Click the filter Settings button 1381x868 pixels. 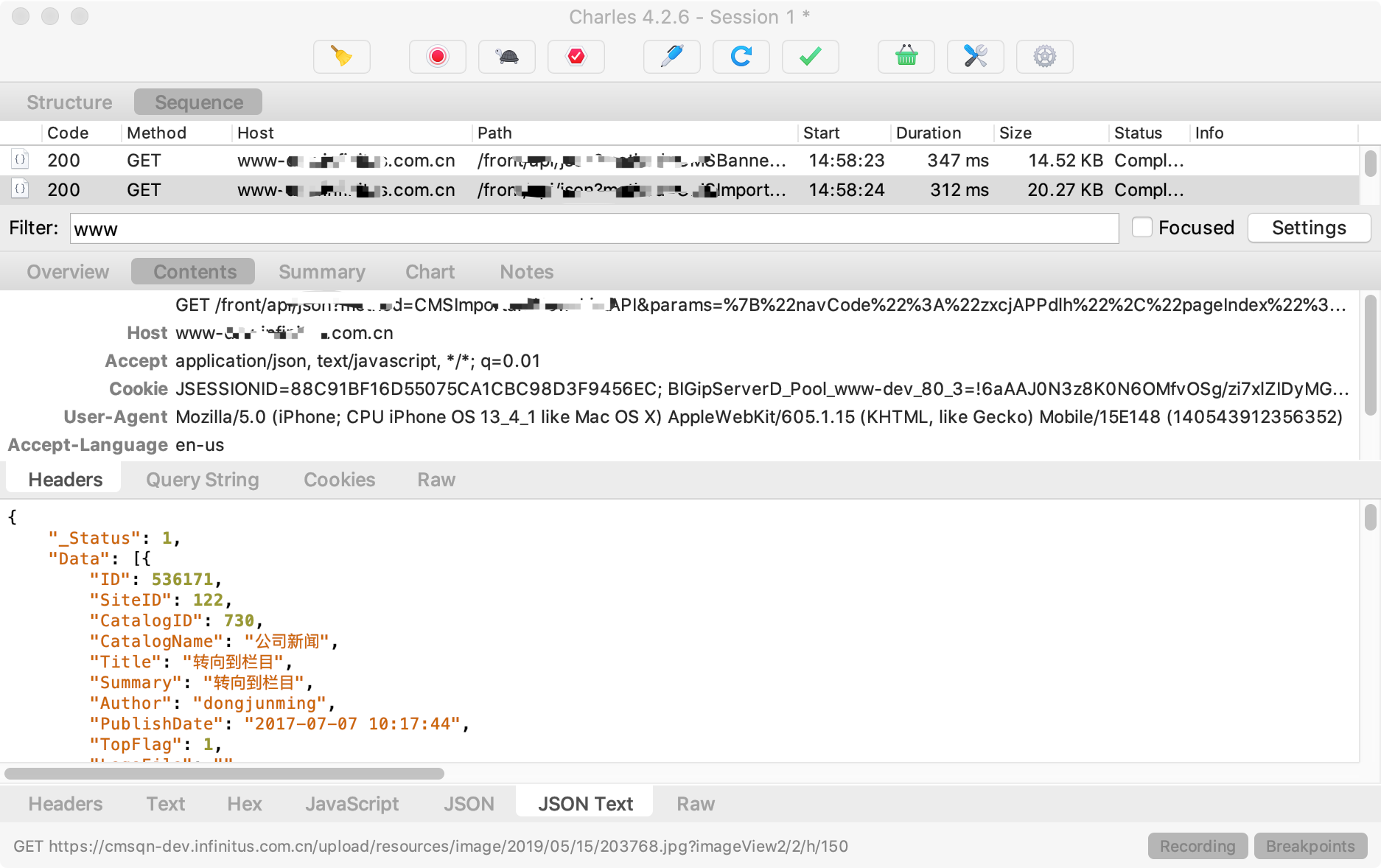click(1308, 228)
